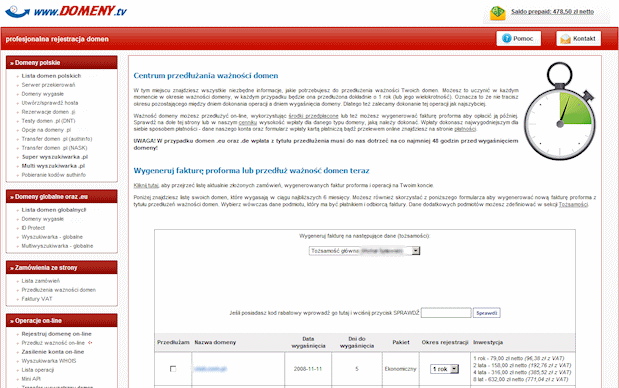The height and width of the screenshot is (388, 619).
Task: Open Lista domen globalnych
Action: coord(54,210)
